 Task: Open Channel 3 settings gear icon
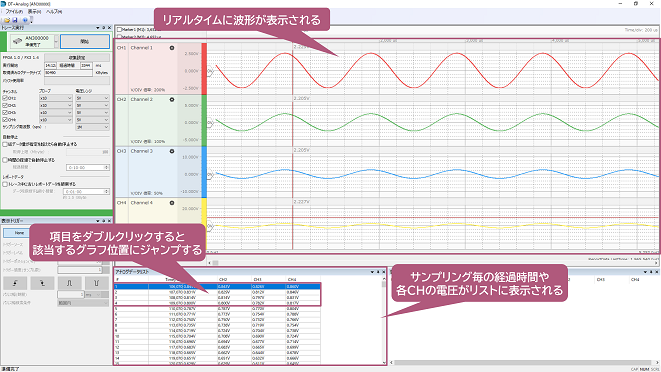(x=172, y=151)
